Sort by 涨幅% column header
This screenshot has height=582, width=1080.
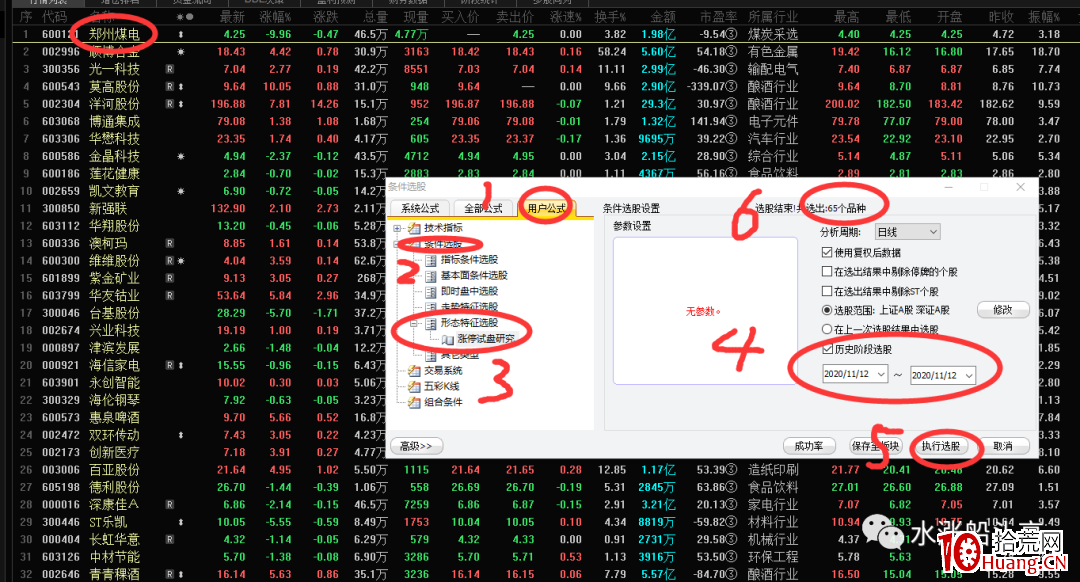click(x=275, y=17)
